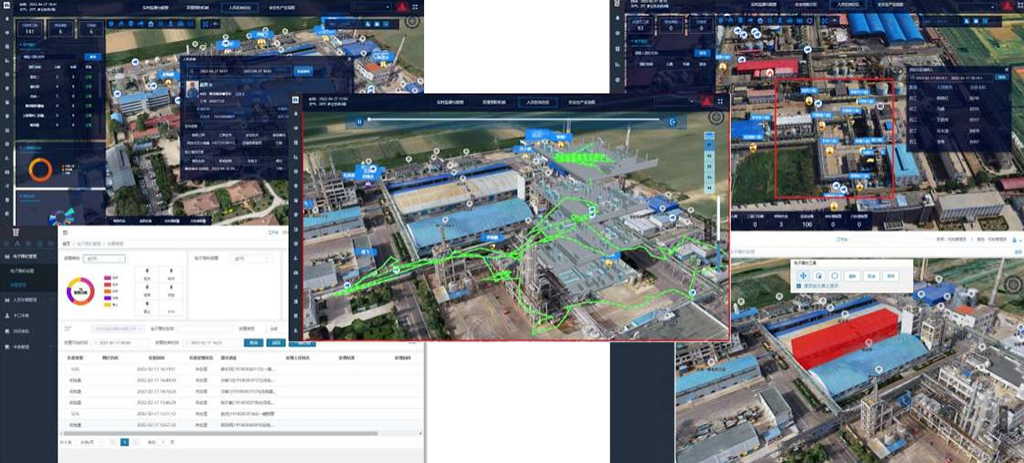Viewport: 1024px width, 463px height.
Task: Select the highlighted tab in the center window header
Action: pos(537,103)
